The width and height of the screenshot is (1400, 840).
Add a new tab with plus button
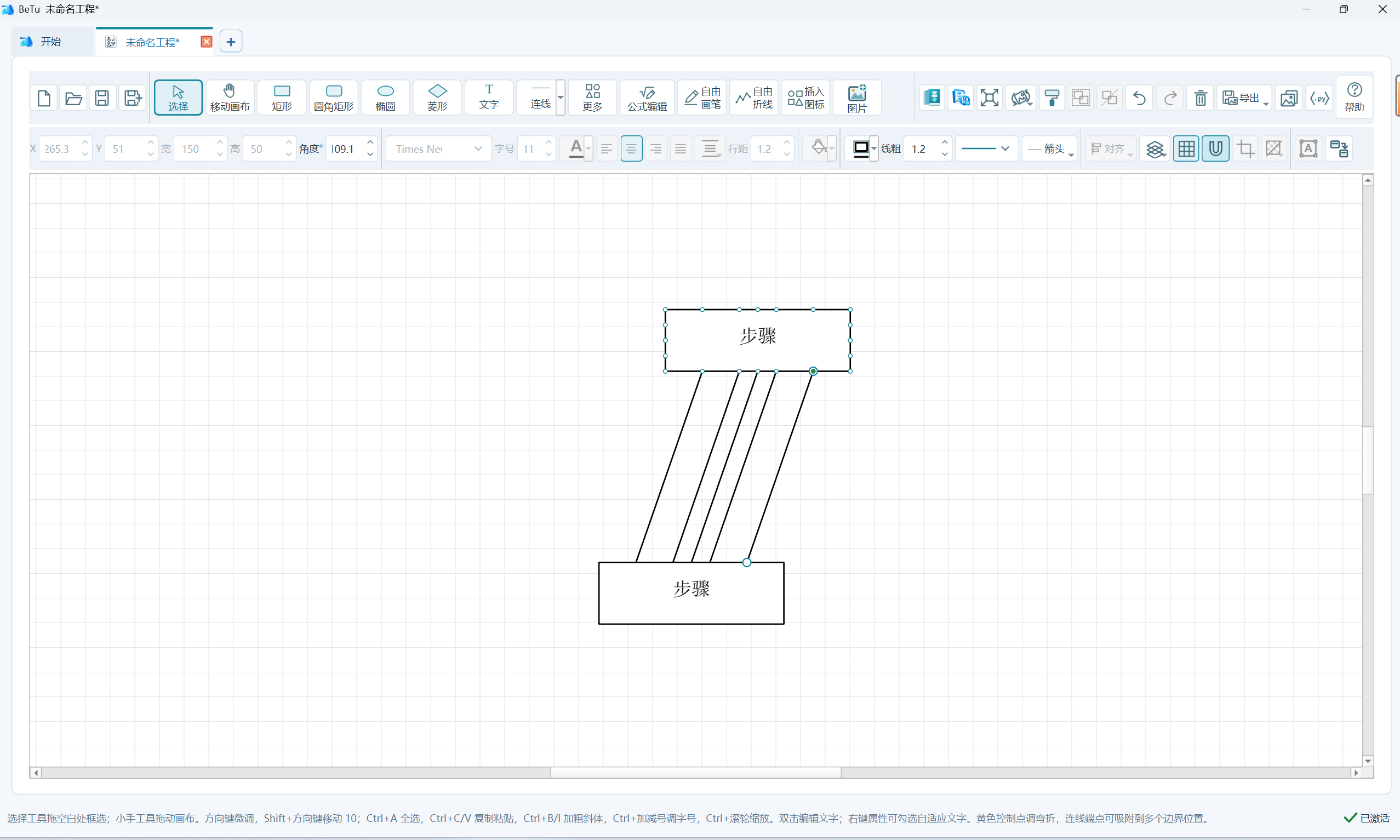[x=231, y=42]
